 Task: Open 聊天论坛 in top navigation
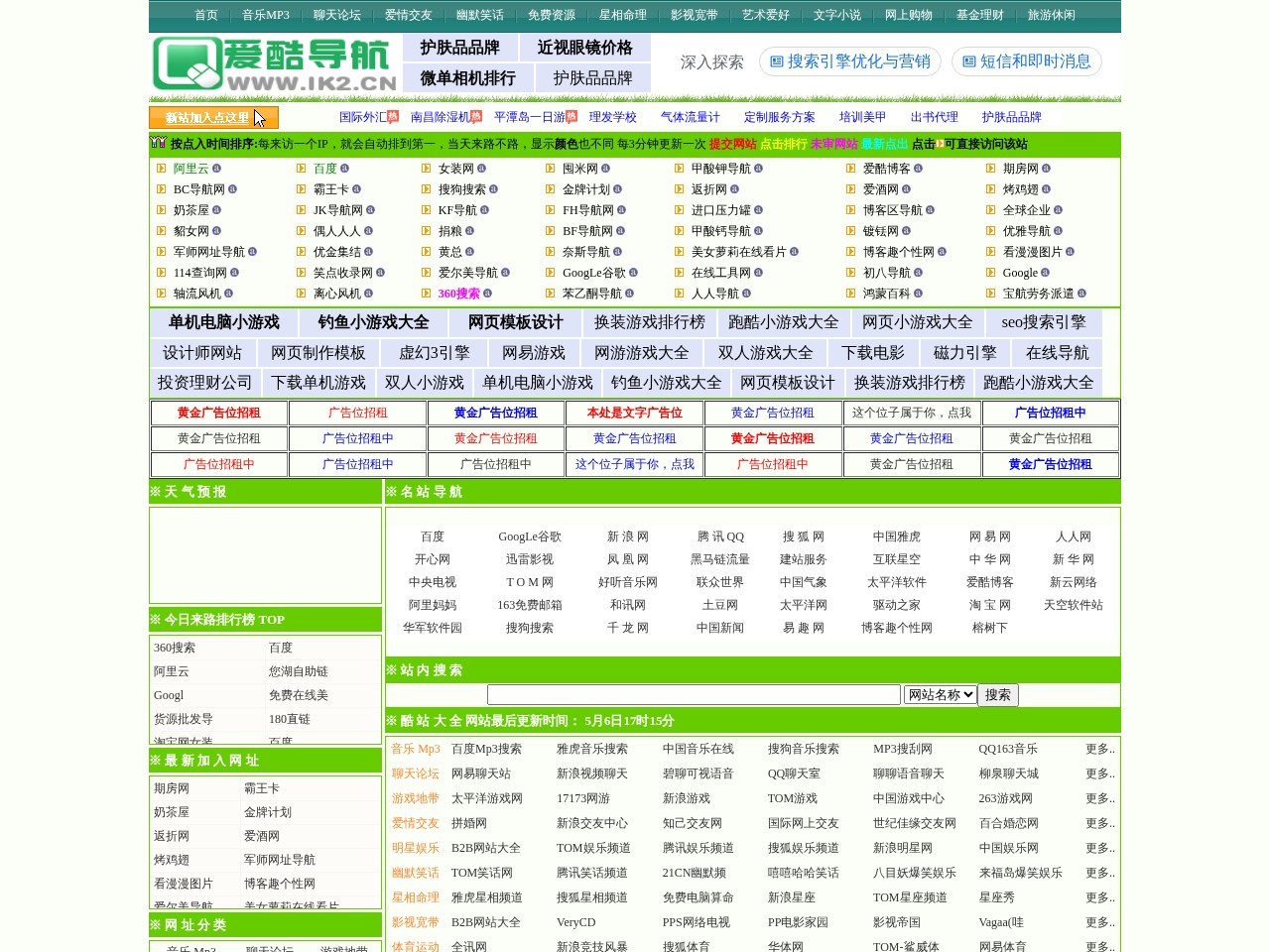[x=337, y=15]
